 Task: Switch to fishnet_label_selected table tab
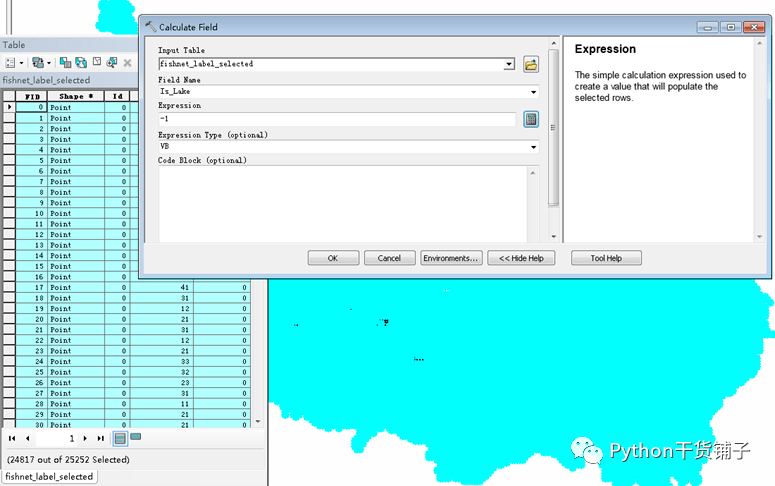pyautogui.click(x=49, y=477)
